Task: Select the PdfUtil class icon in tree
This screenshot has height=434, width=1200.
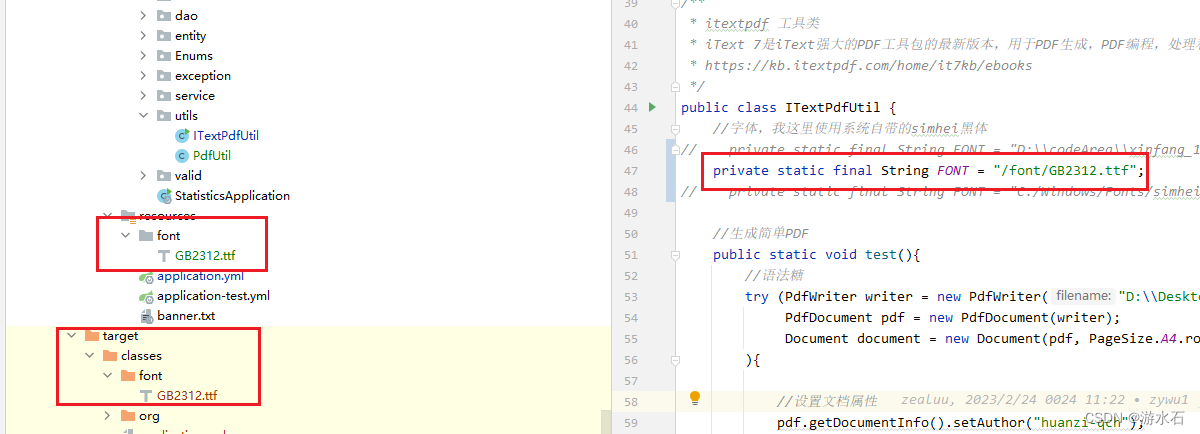Action: (x=181, y=156)
